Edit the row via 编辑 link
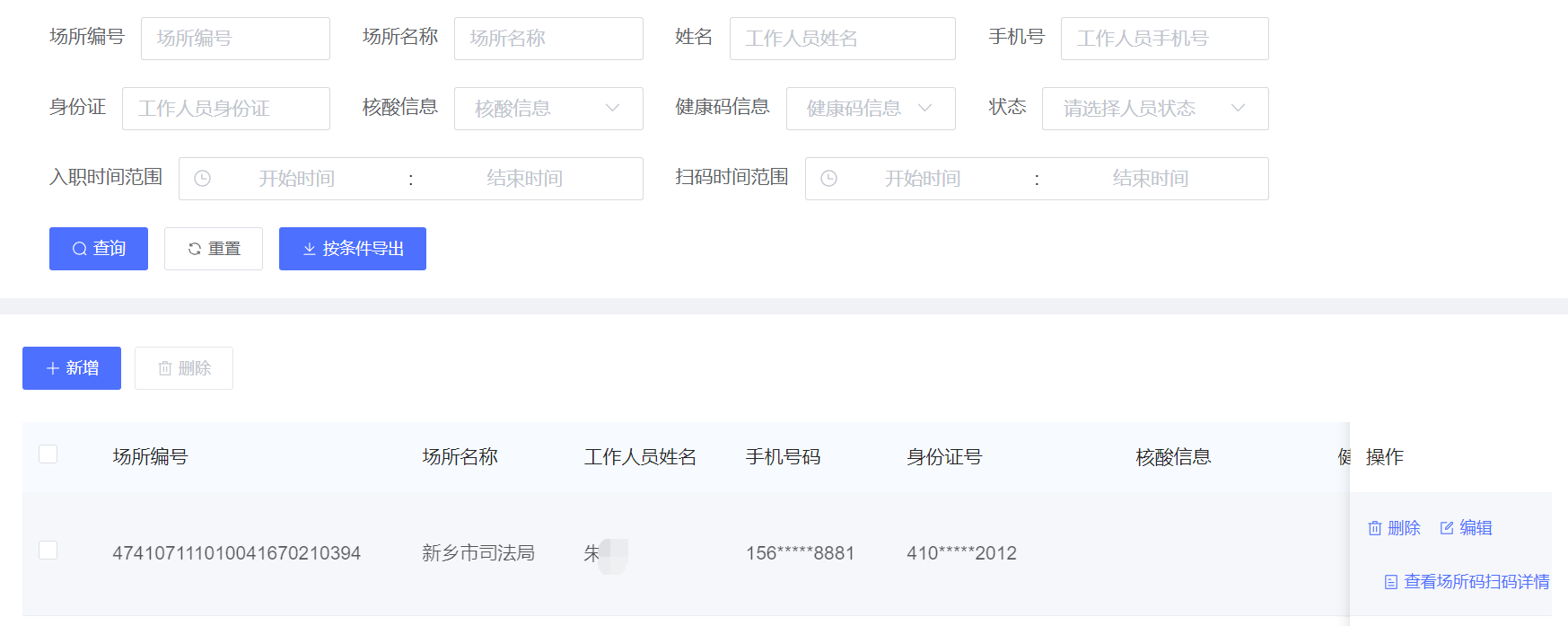The height and width of the screenshot is (626, 1568). [x=1466, y=528]
